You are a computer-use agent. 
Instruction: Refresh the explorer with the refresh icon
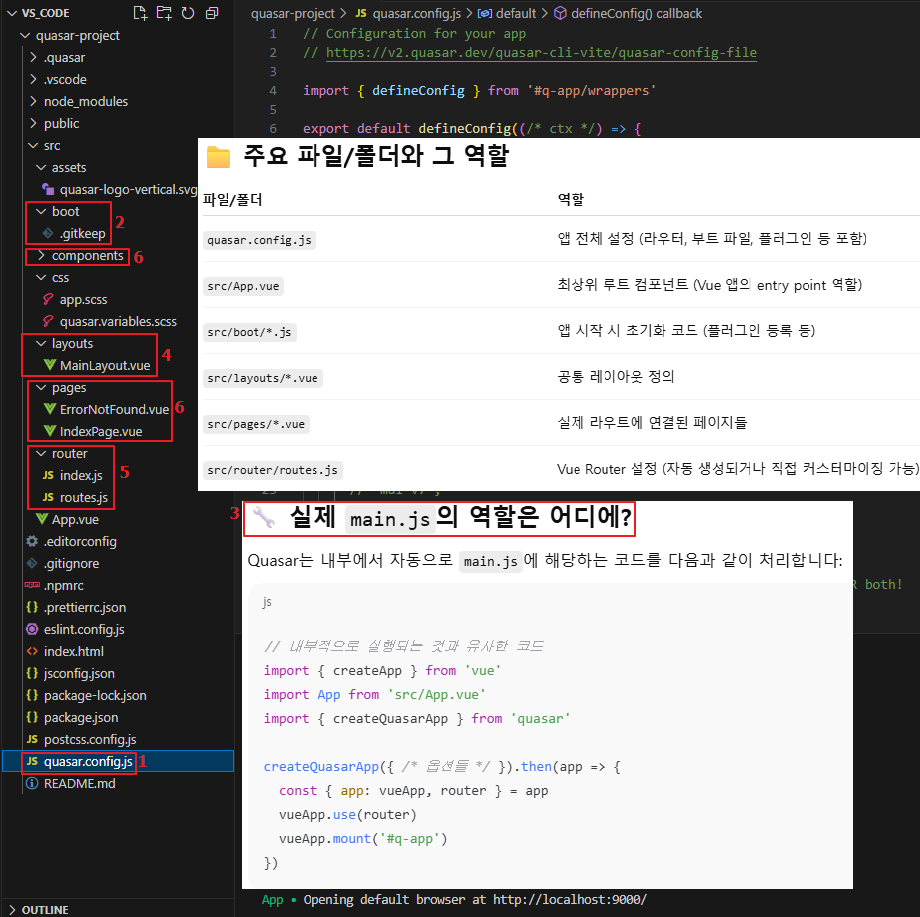tap(188, 13)
